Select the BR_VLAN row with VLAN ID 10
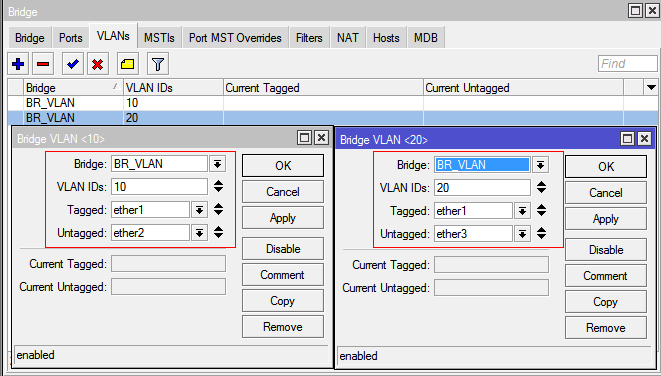This screenshot has height=376, width=661. click(x=332, y=103)
